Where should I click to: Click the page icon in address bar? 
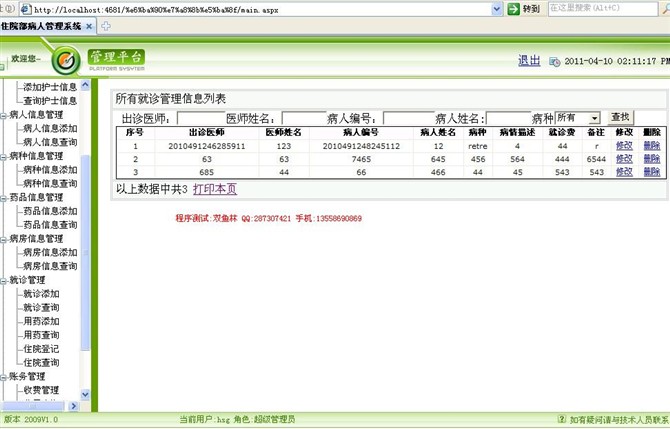pyautogui.click(x=26, y=9)
